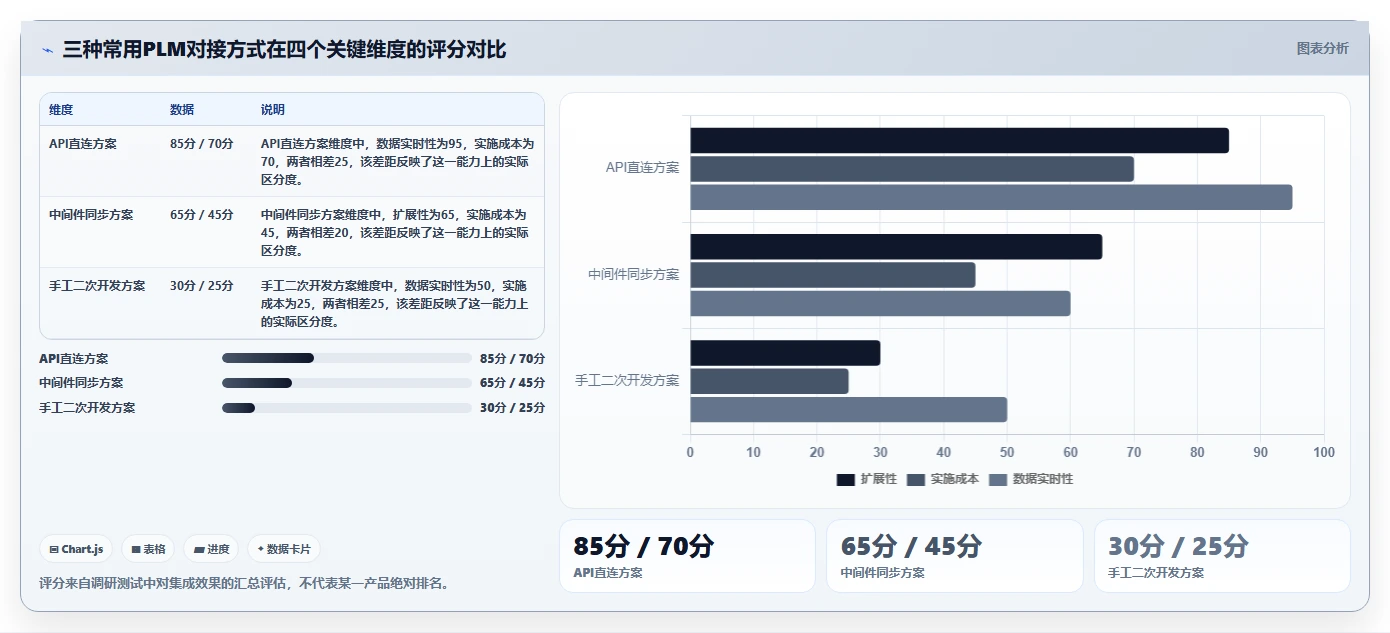Click the 50 数据实时性 bar for 手工二次开发方案

pos(848,409)
